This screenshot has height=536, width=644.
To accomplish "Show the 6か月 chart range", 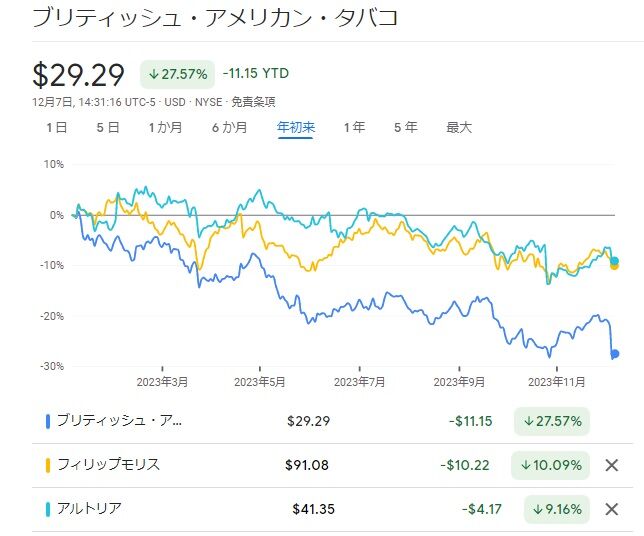I will (x=229, y=127).
